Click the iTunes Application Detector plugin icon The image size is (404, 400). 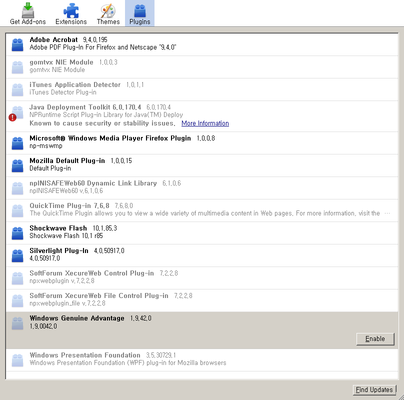pos(17,89)
